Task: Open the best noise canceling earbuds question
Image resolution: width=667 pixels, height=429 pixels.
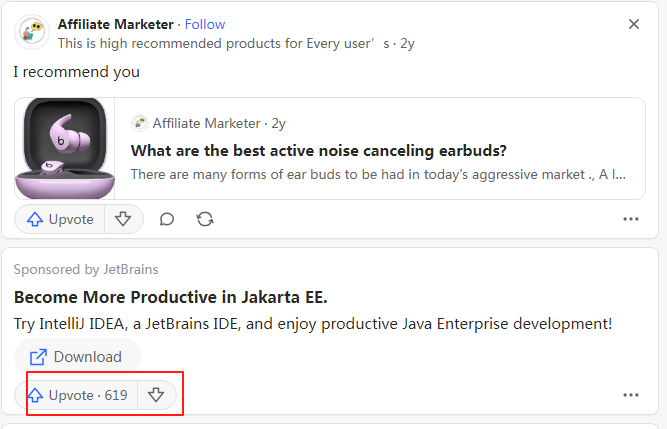Action: pyautogui.click(x=319, y=151)
